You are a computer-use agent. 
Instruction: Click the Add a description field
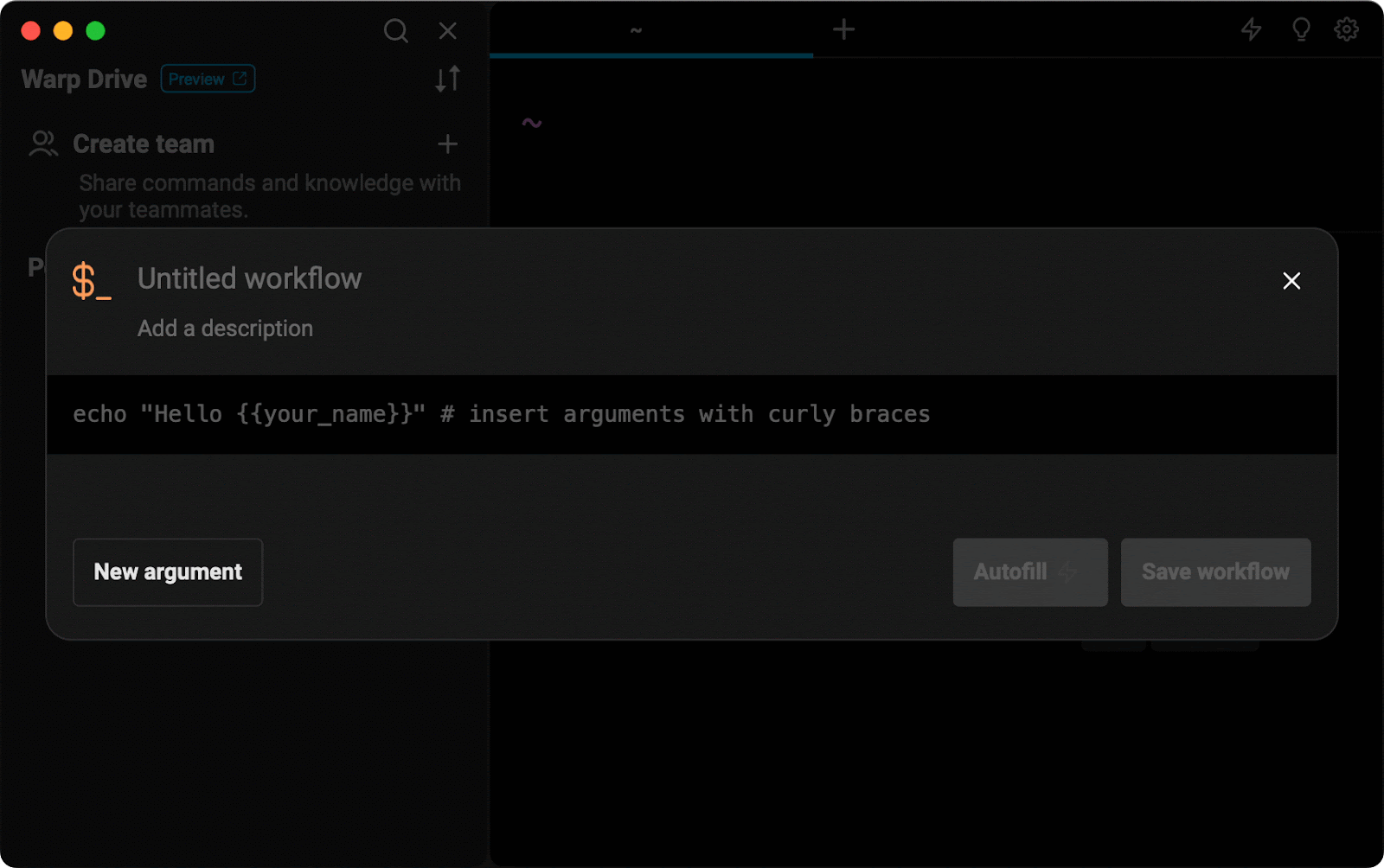(226, 329)
